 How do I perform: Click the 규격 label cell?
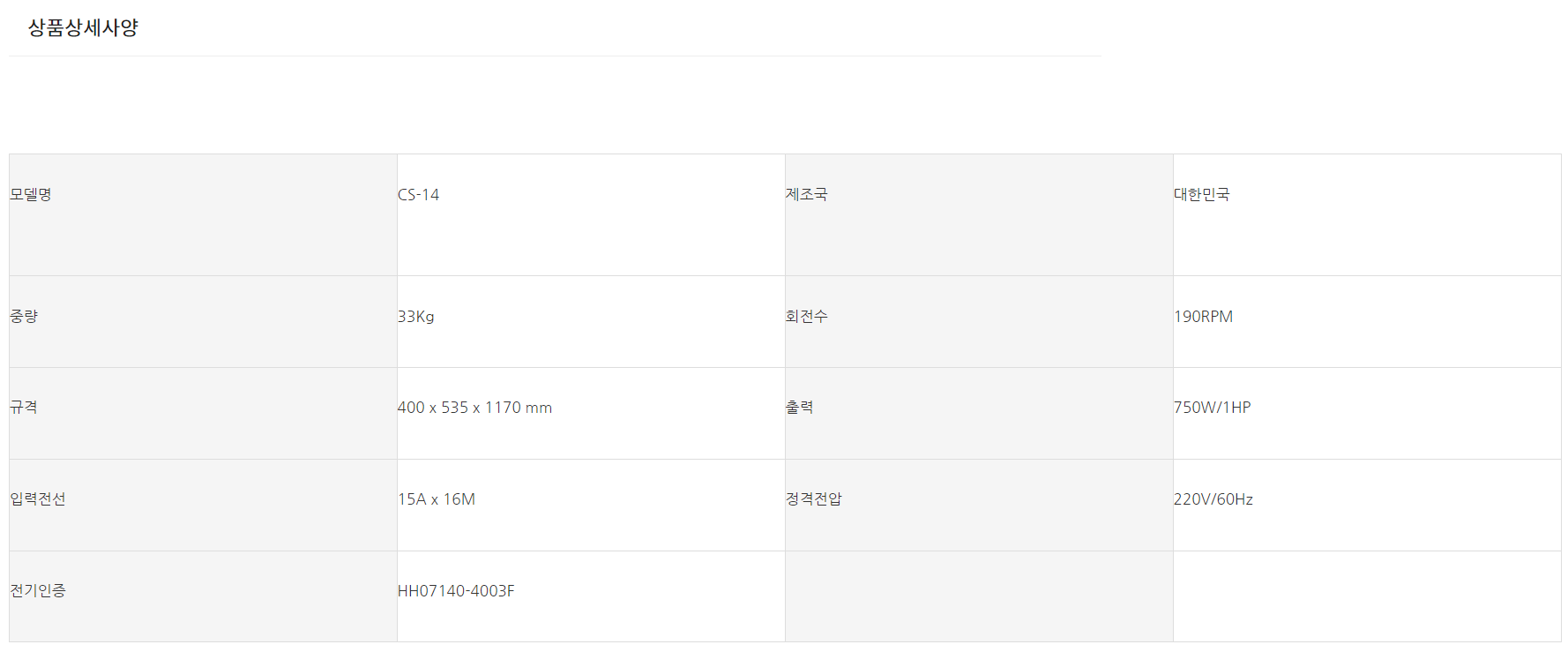pos(24,408)
